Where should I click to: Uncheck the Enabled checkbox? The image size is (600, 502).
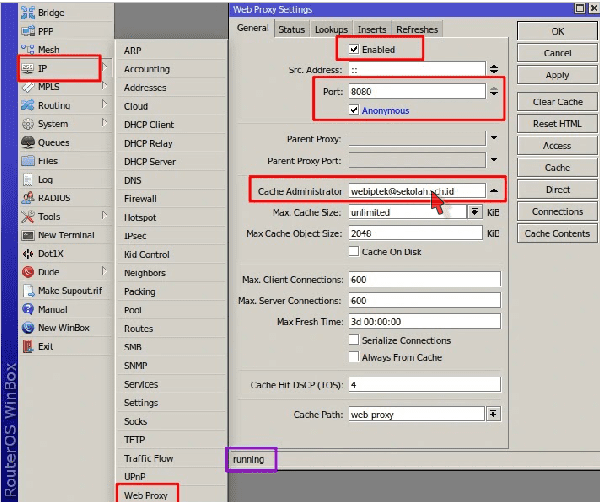click(354, 49)
